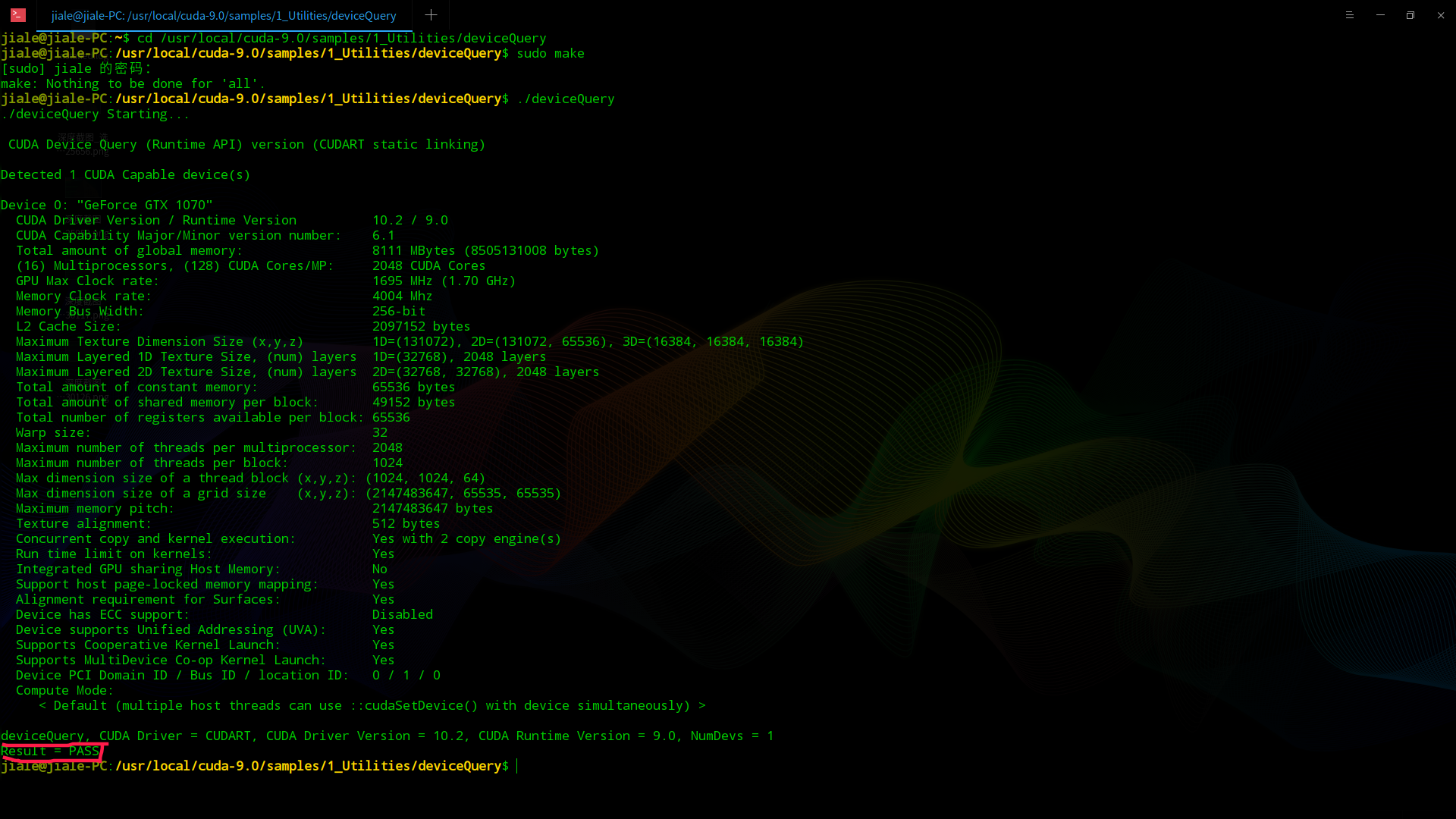Click the '512 bytes' texture alignment value
Viewport: 1456px width, 819px height.
click(406, 523)
